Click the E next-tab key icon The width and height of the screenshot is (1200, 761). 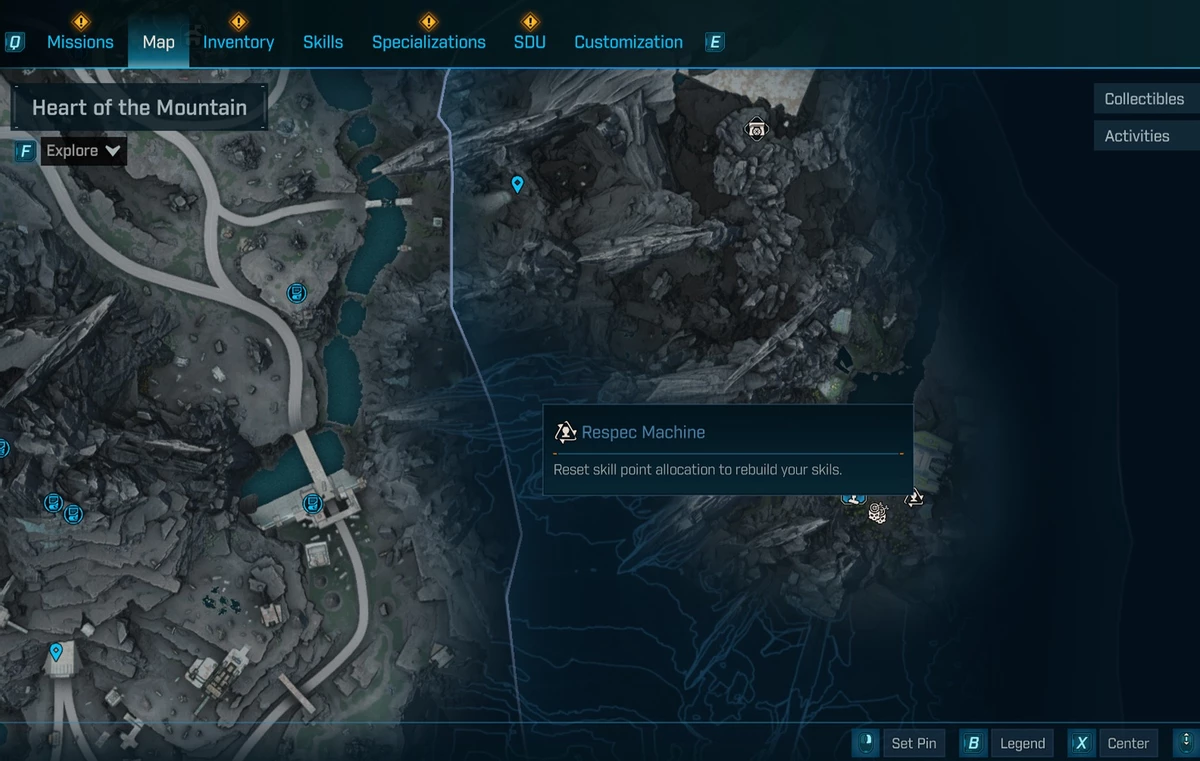[x=714, y=42]
